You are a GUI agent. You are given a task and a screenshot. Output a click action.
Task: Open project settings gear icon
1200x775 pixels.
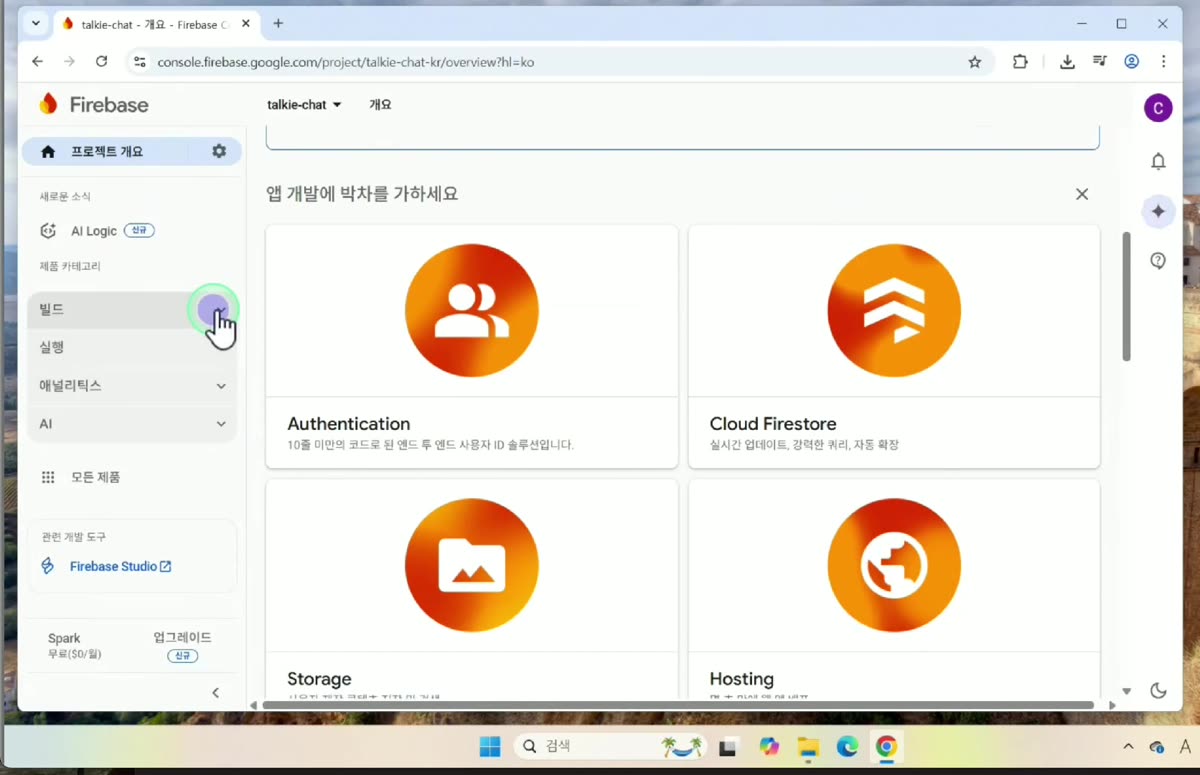click(219, 151)
